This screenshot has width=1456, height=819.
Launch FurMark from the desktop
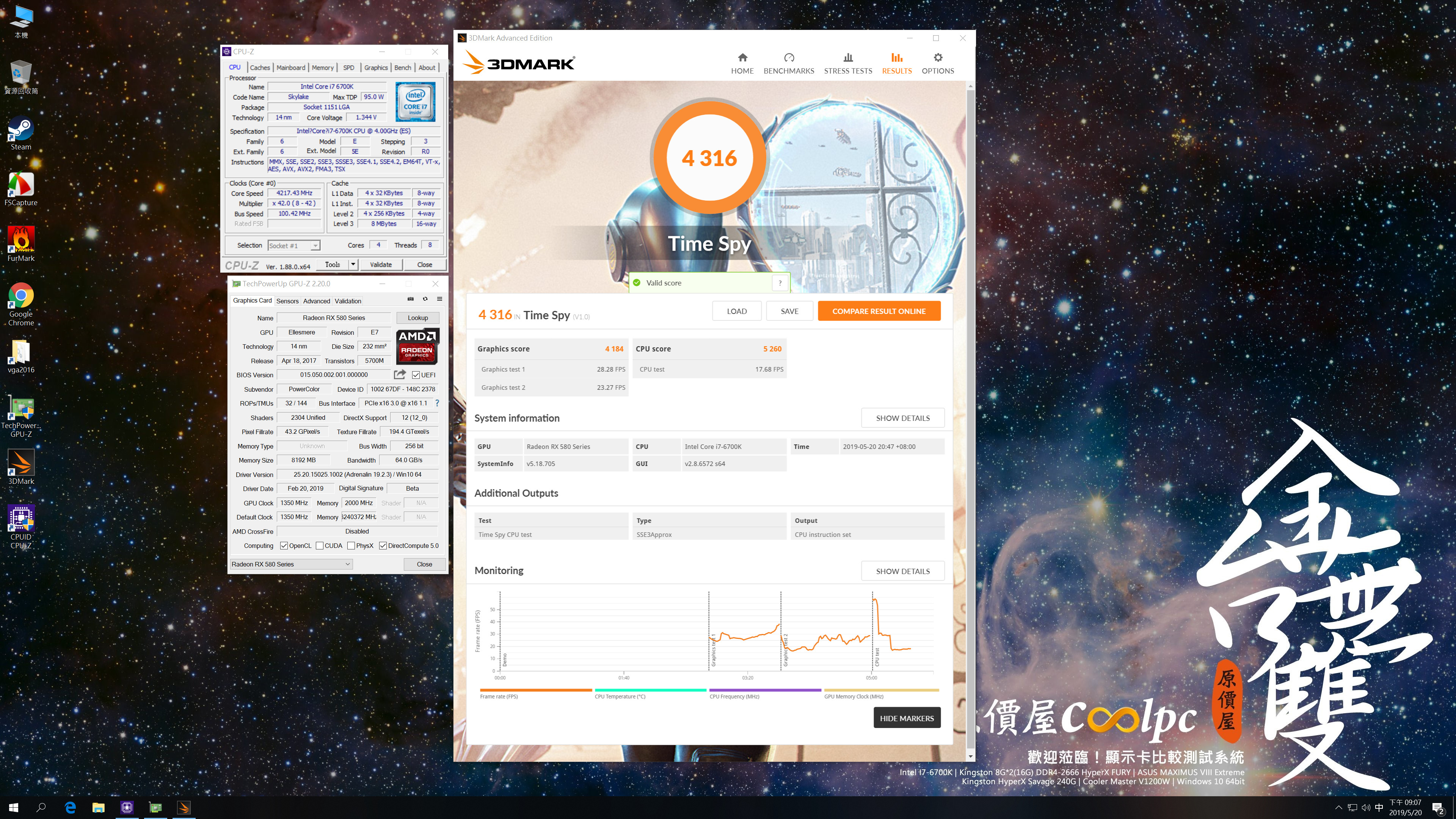pos(21,244)
